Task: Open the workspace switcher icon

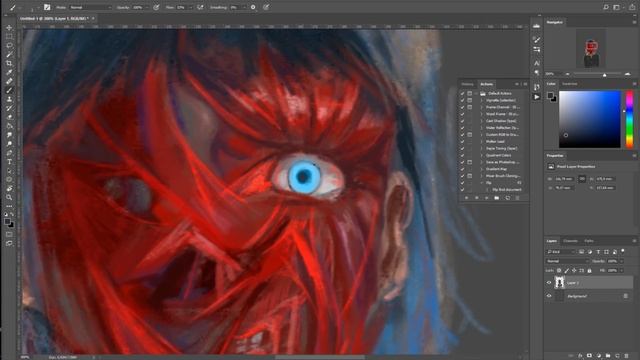Action: [x=616, y=7]
